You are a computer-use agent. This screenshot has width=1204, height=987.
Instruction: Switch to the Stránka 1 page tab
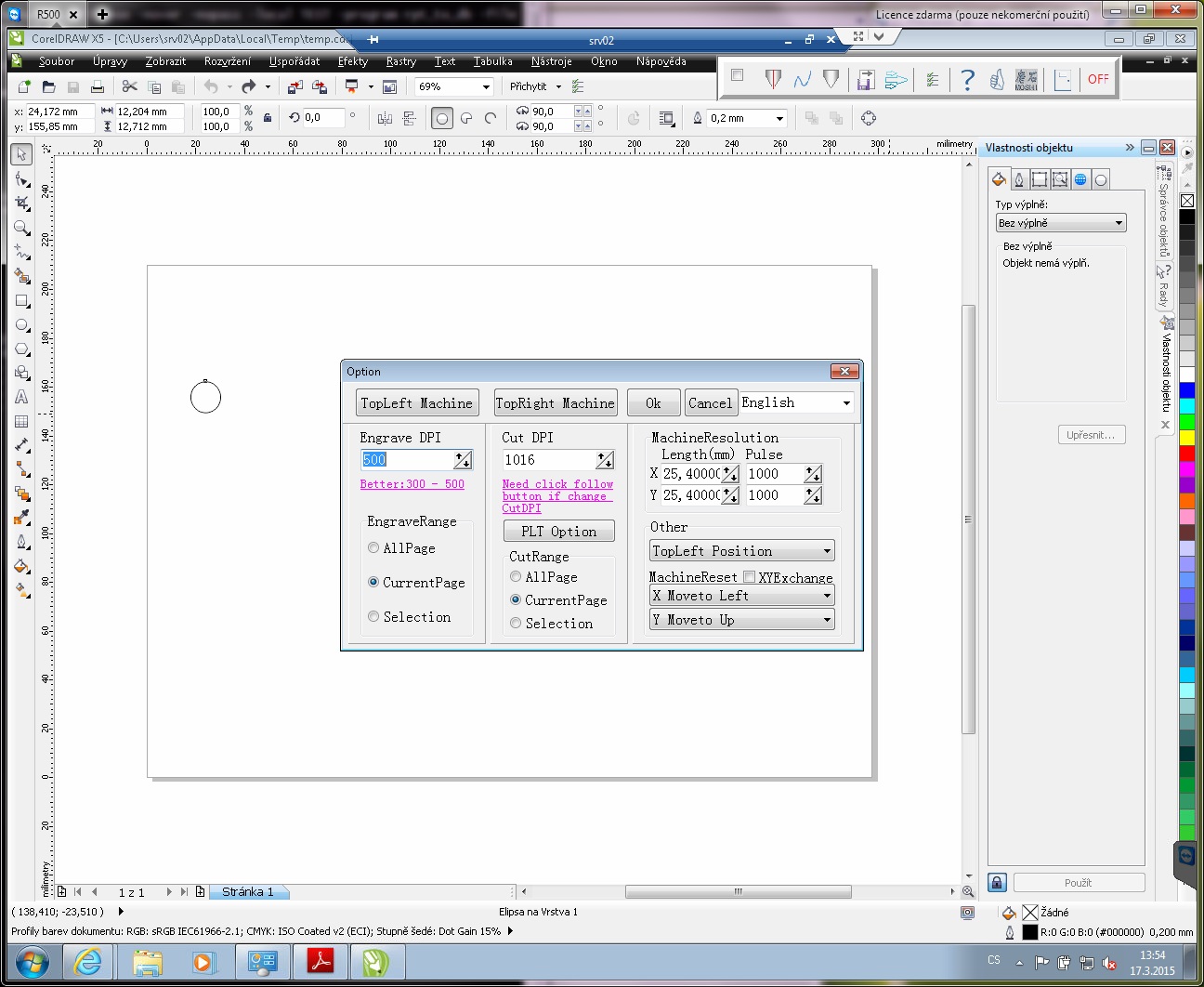(x=247, y=892)
